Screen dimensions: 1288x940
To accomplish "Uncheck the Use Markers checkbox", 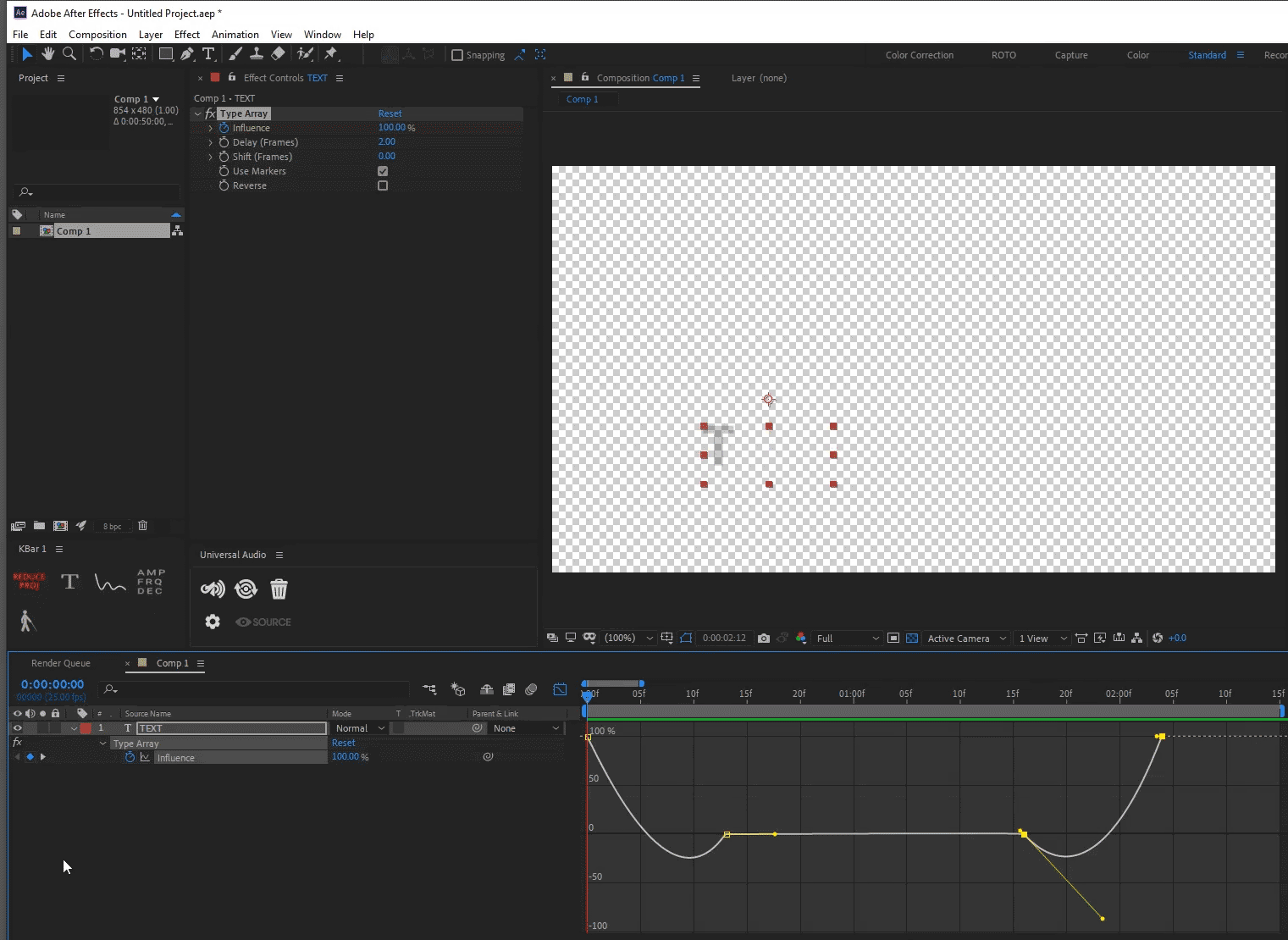I will pyautogui.click(x=383, y=171).
